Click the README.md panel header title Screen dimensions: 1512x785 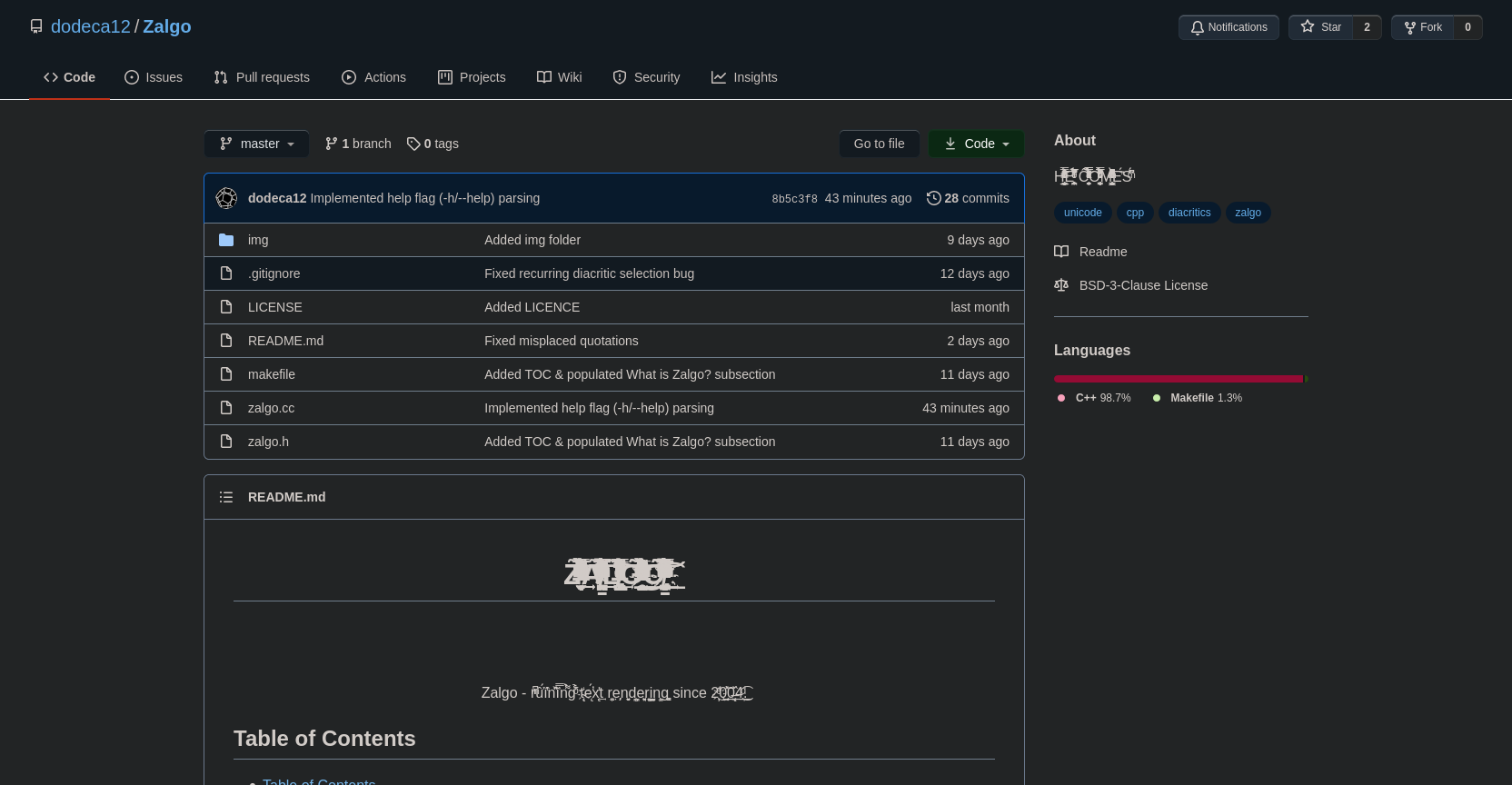coord(286,497)
